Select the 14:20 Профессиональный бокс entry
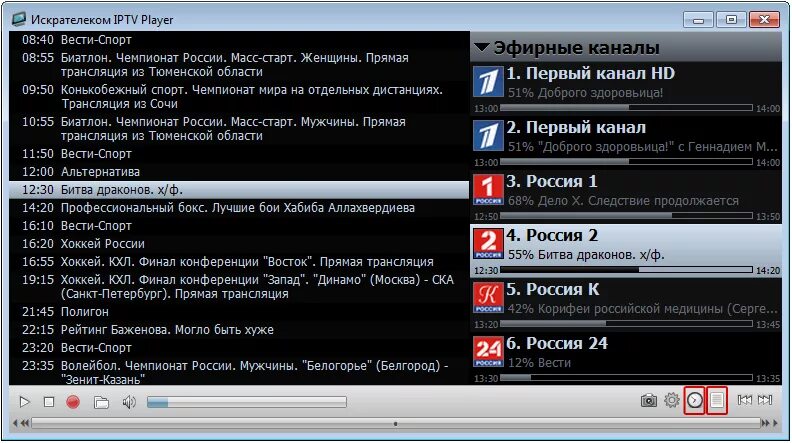This screenshot has height=443, width=792. (239, 208)
